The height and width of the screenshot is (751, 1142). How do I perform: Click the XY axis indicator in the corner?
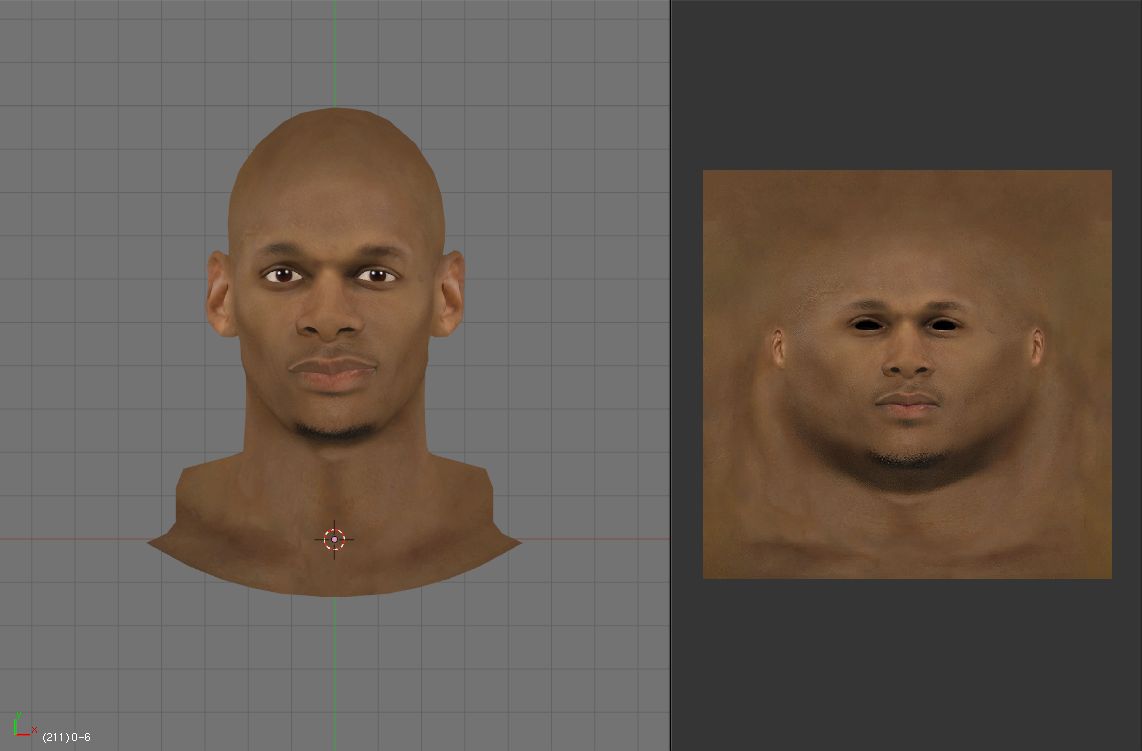pos(22,727)
